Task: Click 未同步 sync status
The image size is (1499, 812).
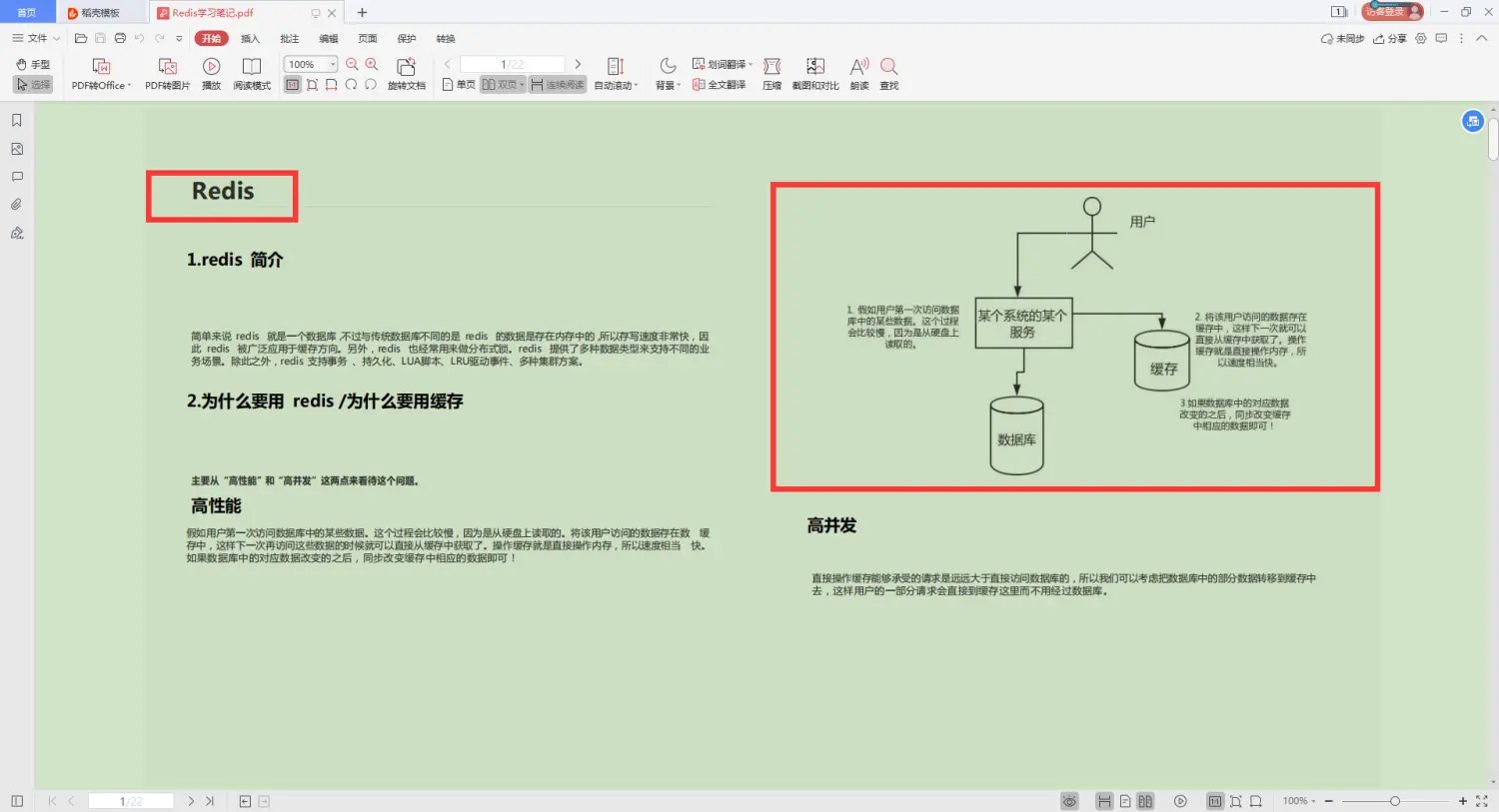Action: [x=1342, y=38]
